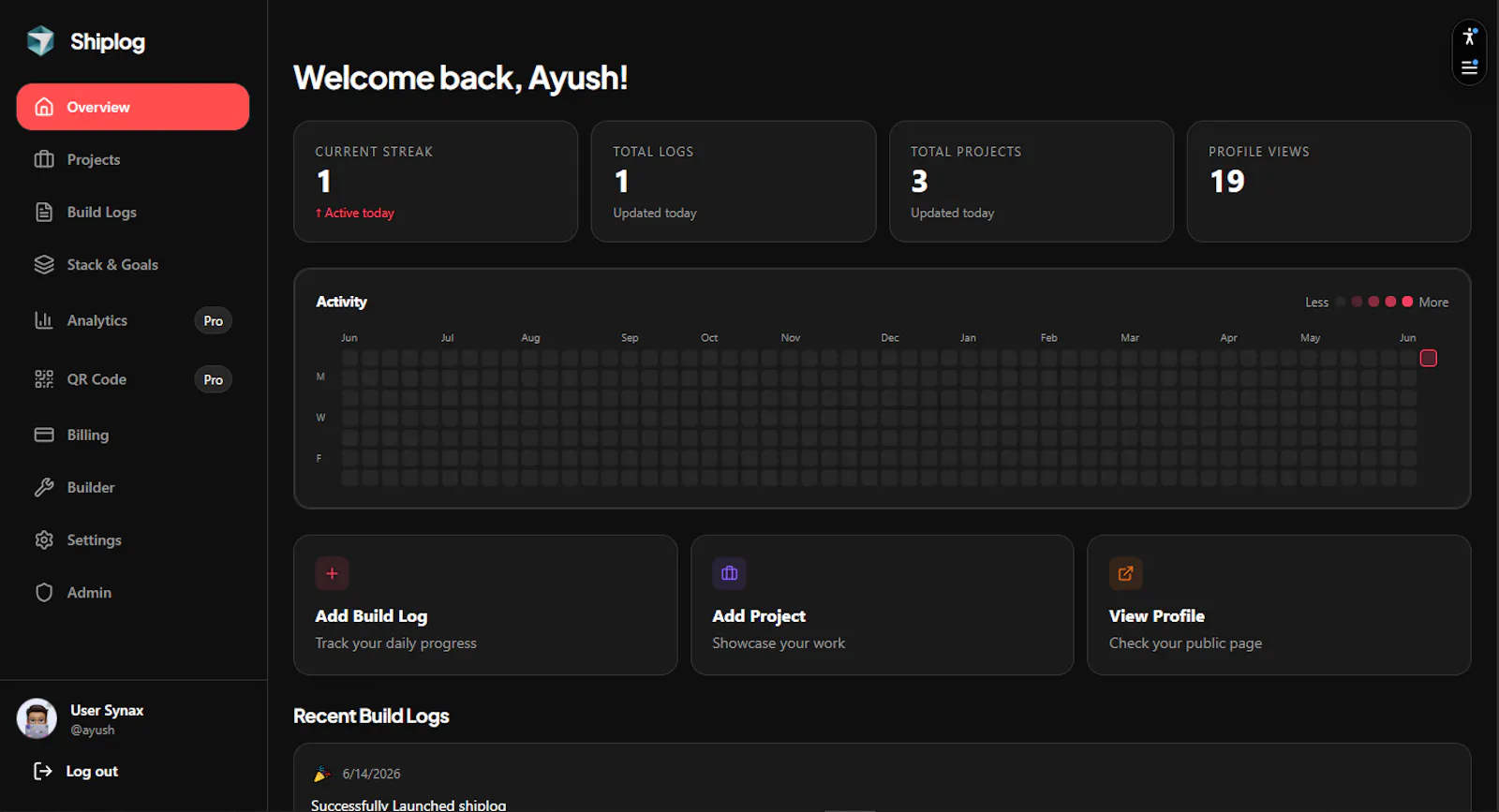Click the accessibility person icon

coord(1469,37)
